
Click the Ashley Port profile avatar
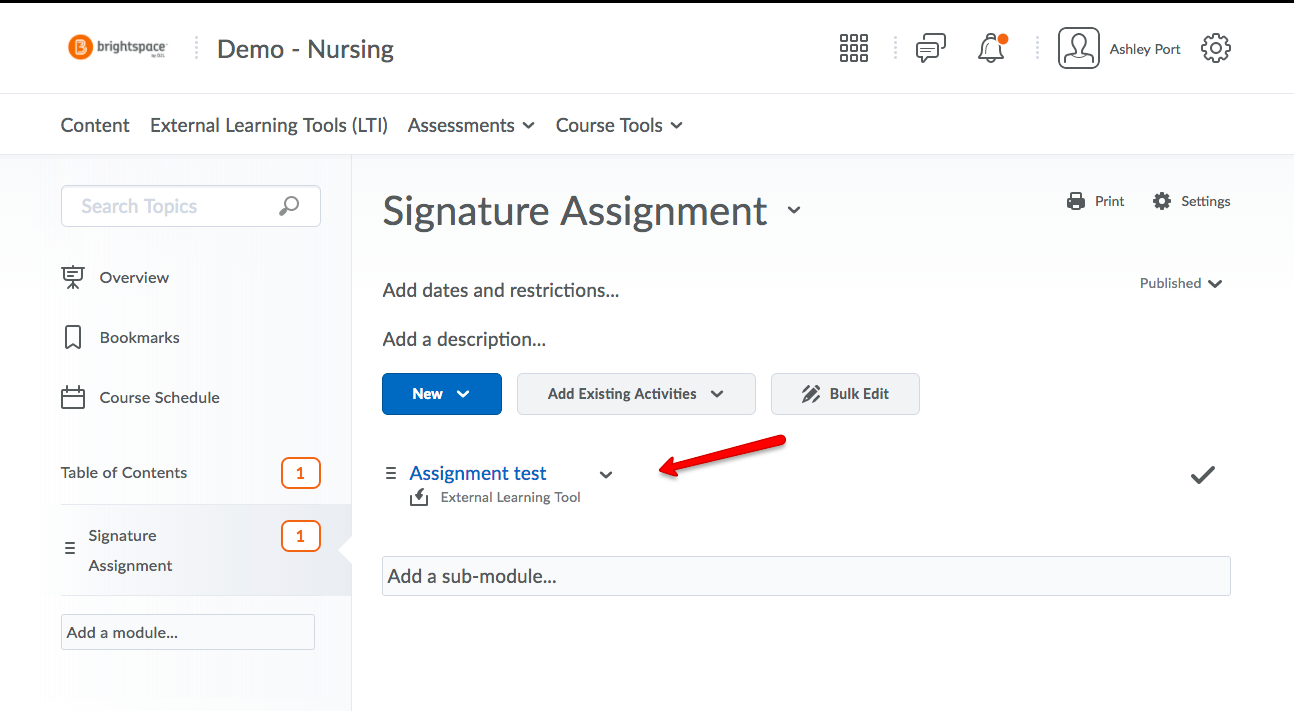pyautogui.click(x=1078, y=48)
